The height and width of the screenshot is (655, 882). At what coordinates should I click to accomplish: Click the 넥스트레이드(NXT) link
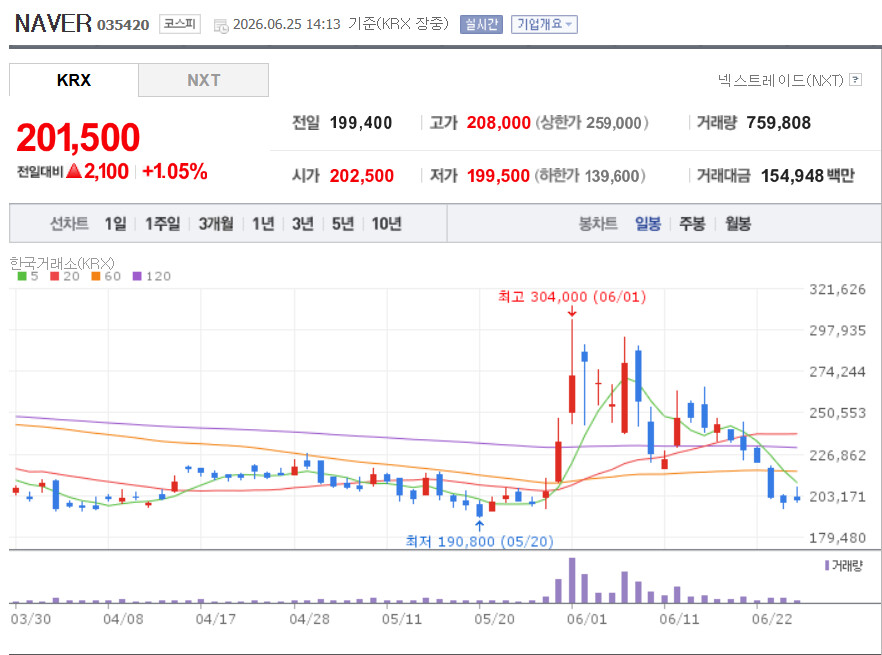tap(781, 80)
